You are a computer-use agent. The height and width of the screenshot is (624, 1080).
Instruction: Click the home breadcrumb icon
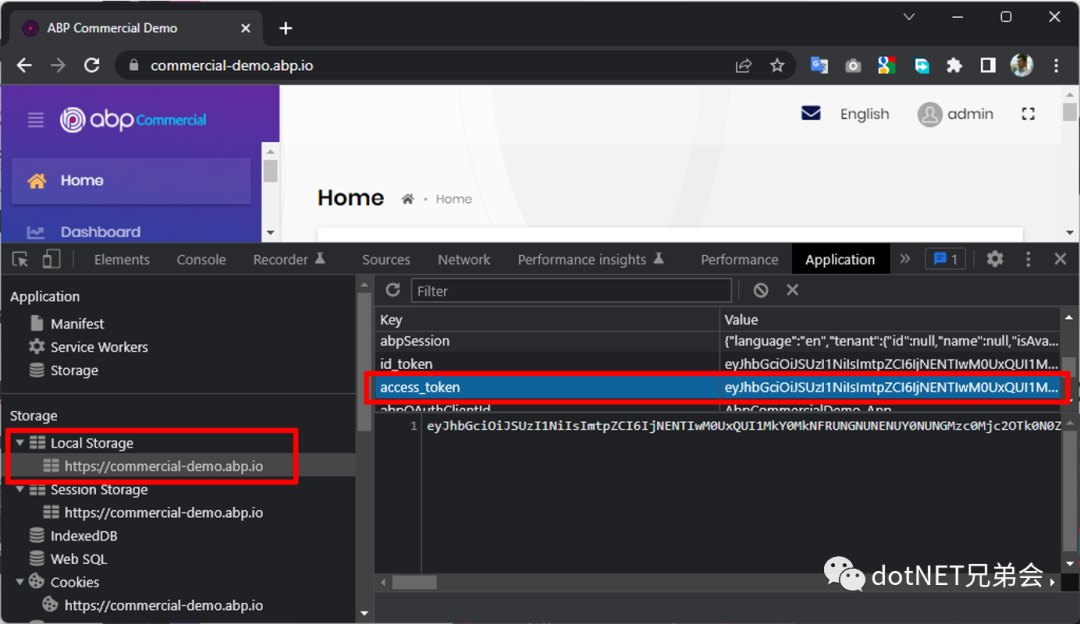point(408,199)
